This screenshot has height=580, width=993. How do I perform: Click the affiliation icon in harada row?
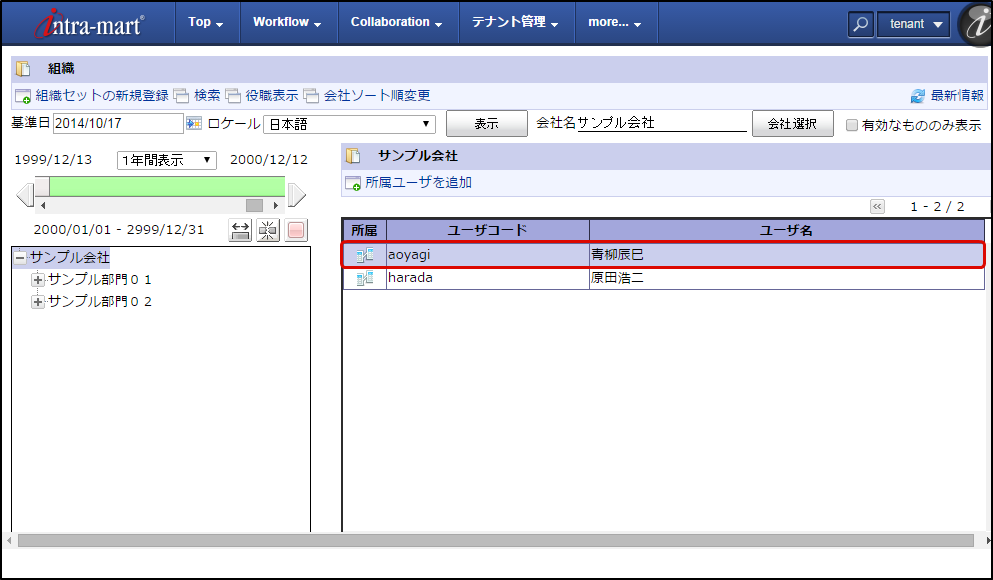pyautogui.click(x=364, y=278)
